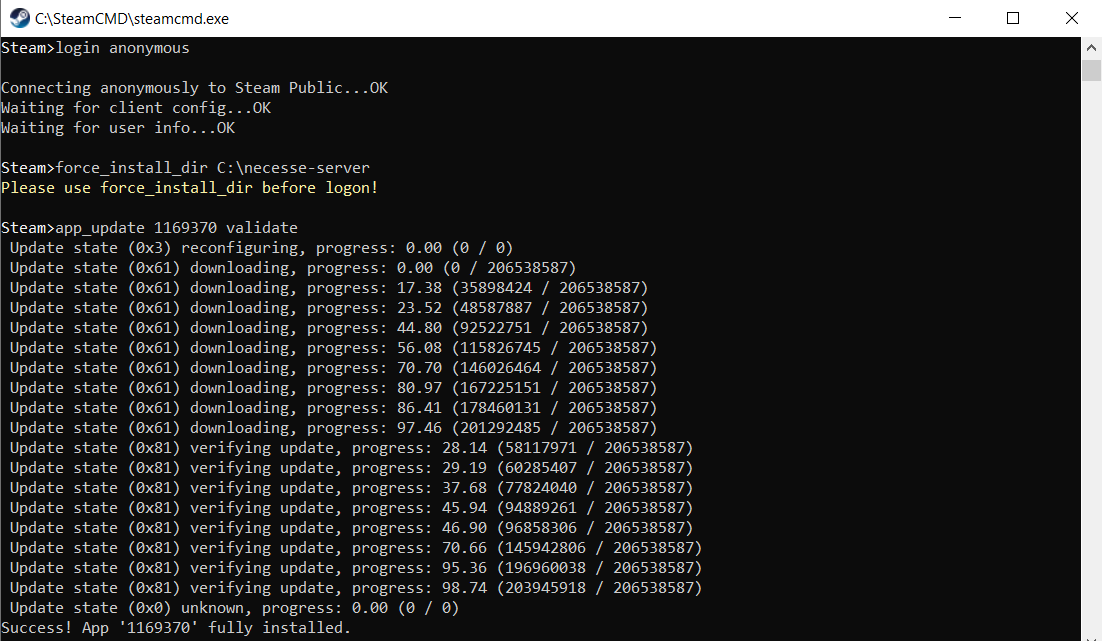Click the downloading line at progress 56.08
Screen dimensions: 1102x641
pos(334,348)
